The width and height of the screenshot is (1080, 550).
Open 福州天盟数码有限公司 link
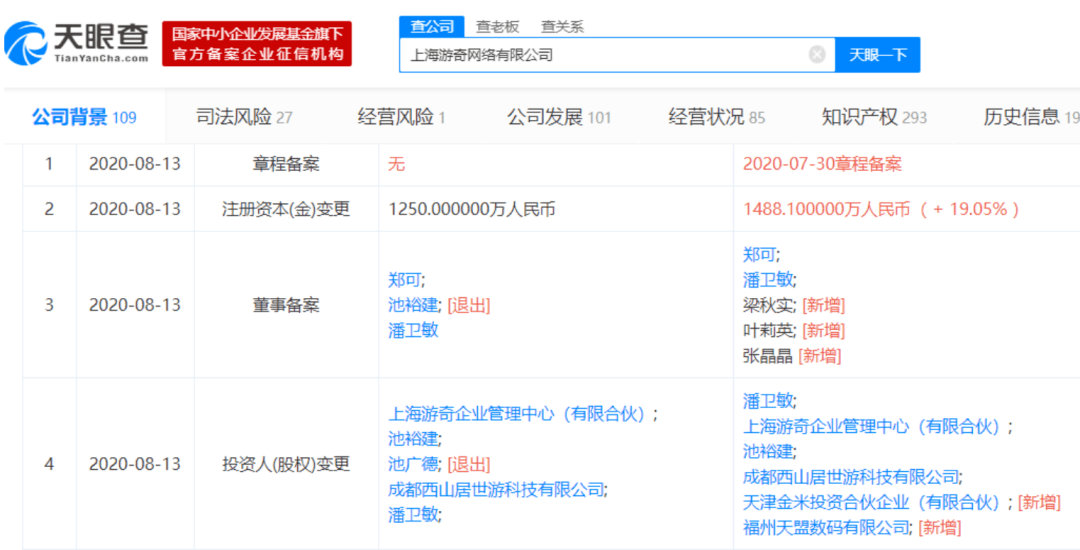point(828,528)
